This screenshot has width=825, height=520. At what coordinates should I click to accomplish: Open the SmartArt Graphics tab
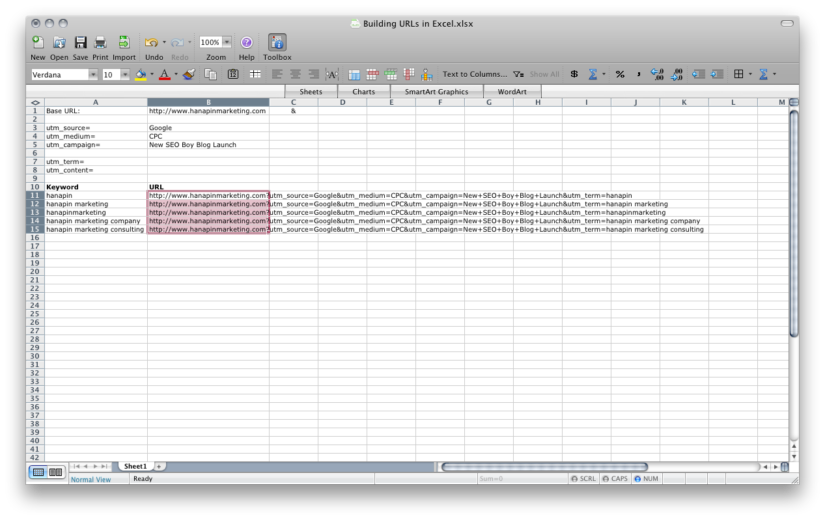coord(436,92)
